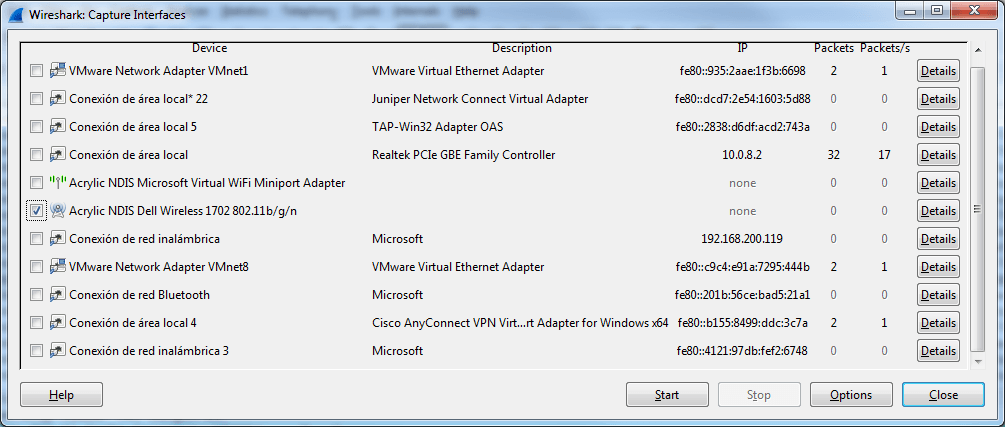Show Details for Cisco AnyConnect VPN adapter
Image resolution: width=1005 pixels, height=427 pixels.
(938, 322)
